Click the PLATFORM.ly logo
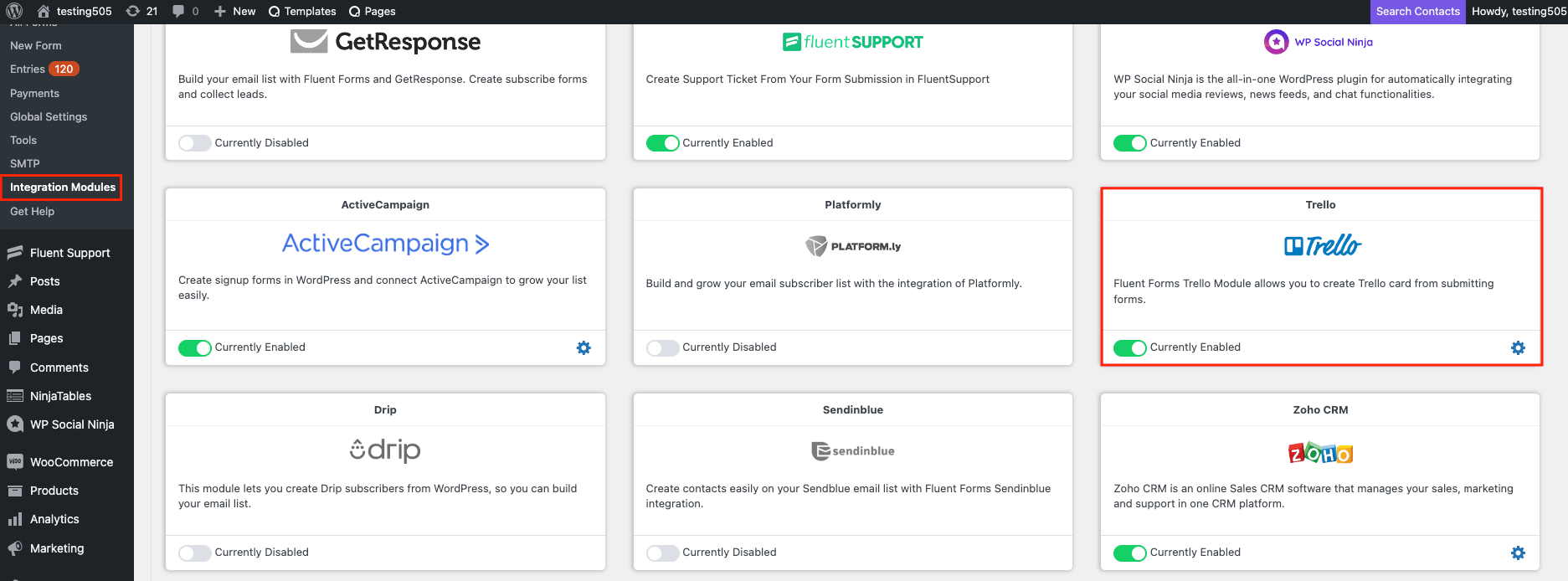Viewport: 1568px width, 581px height. [x=852, y=246]
